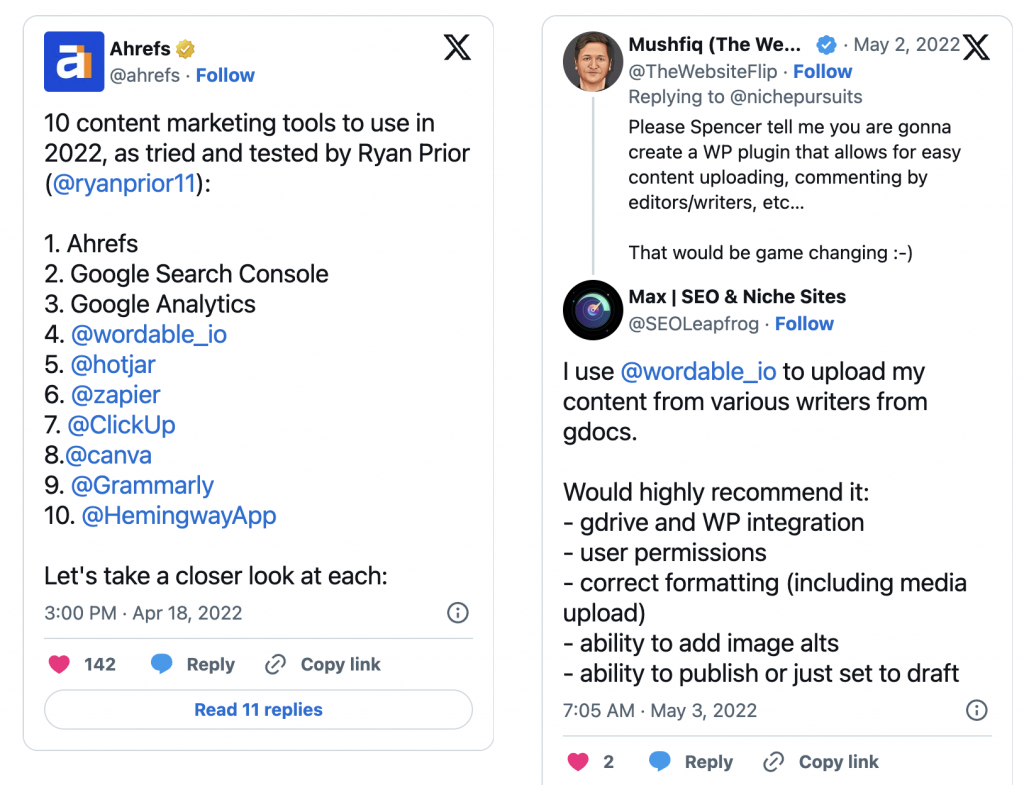Follow the @ahrefs account
This screenshot has width=1024, height=785.
click(225, 75)
